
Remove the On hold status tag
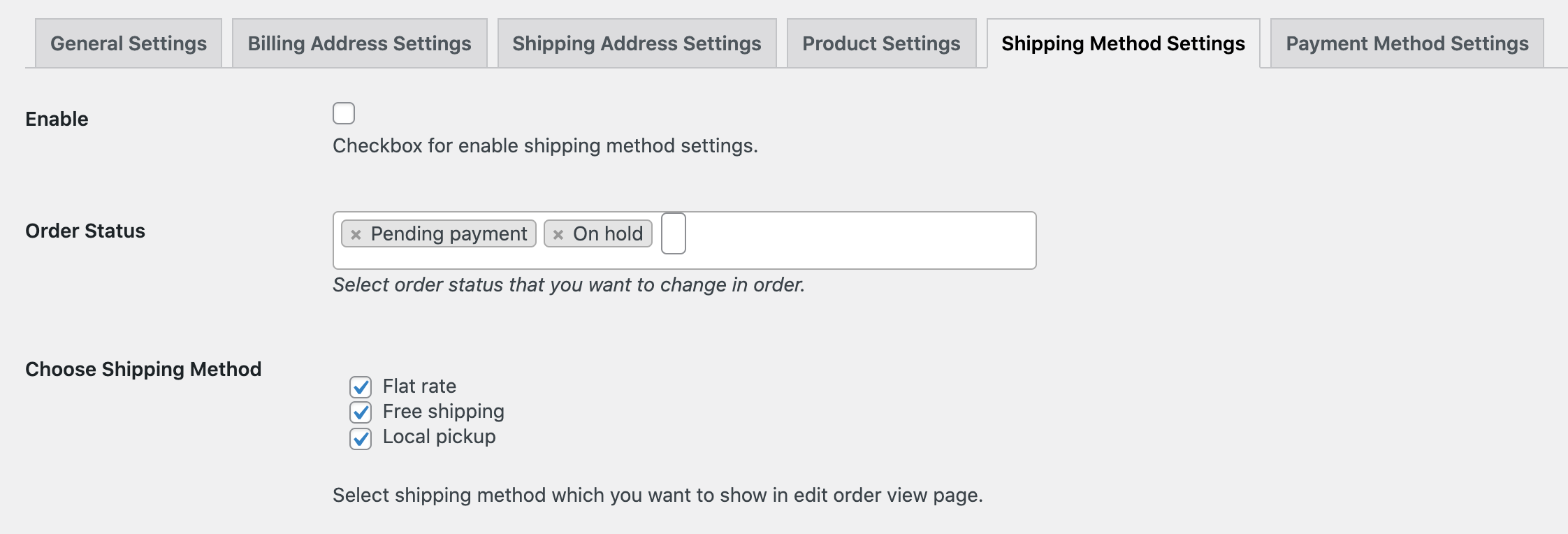558,234
